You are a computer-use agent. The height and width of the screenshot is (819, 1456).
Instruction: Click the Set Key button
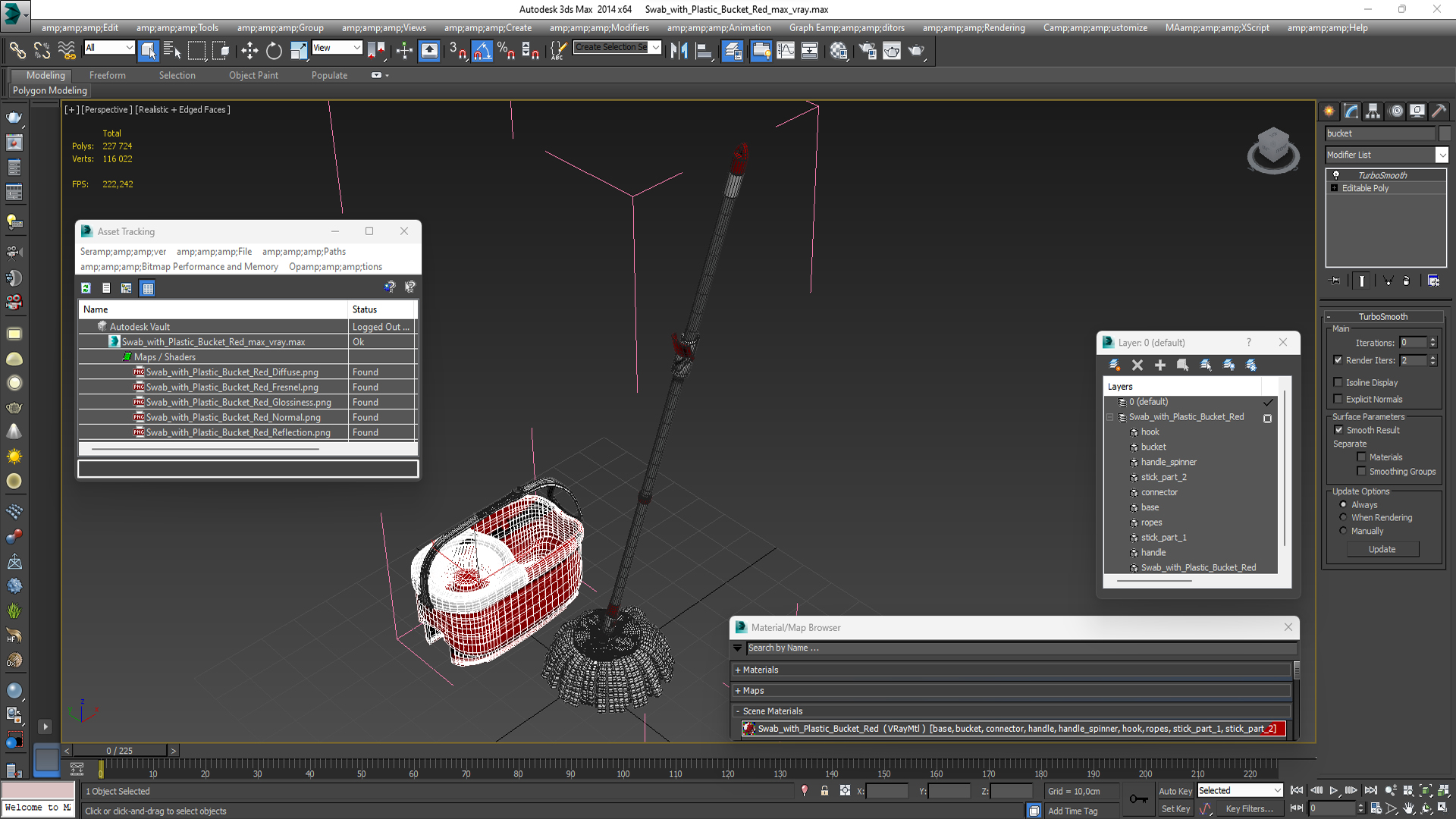click(x=1175, y=809)
